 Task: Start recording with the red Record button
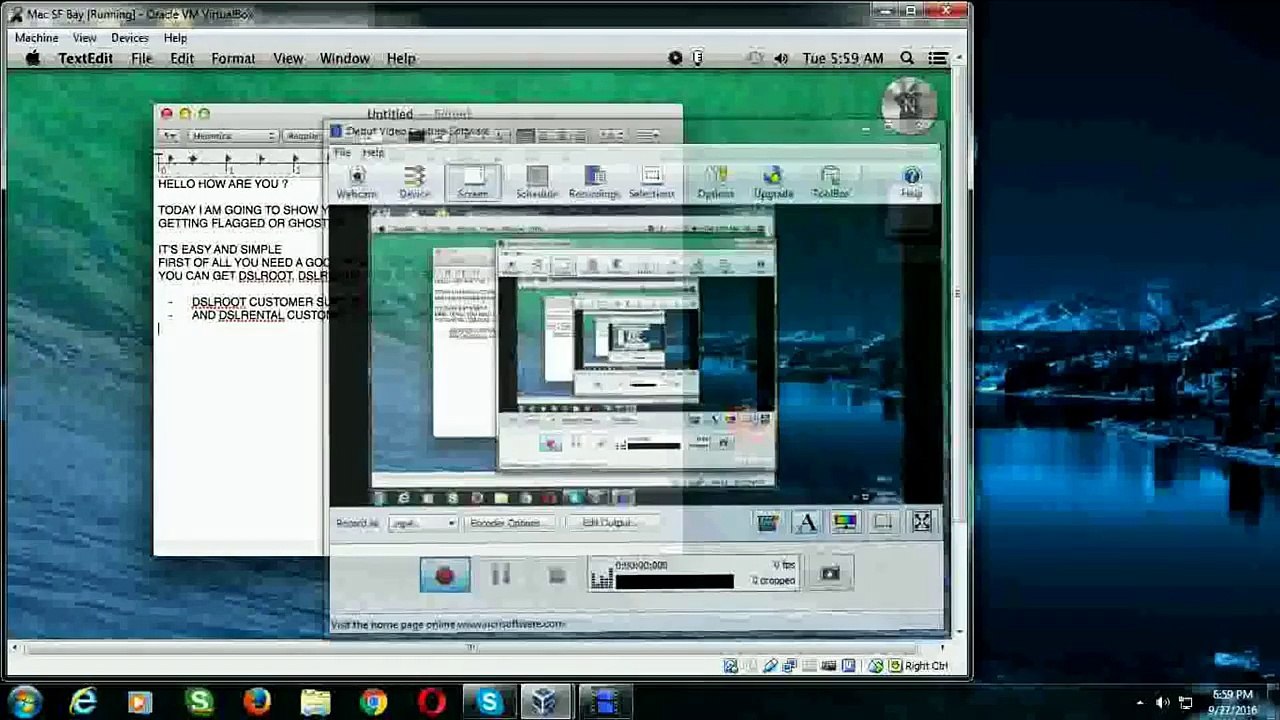pyautogui.click(x=445, y=575)
